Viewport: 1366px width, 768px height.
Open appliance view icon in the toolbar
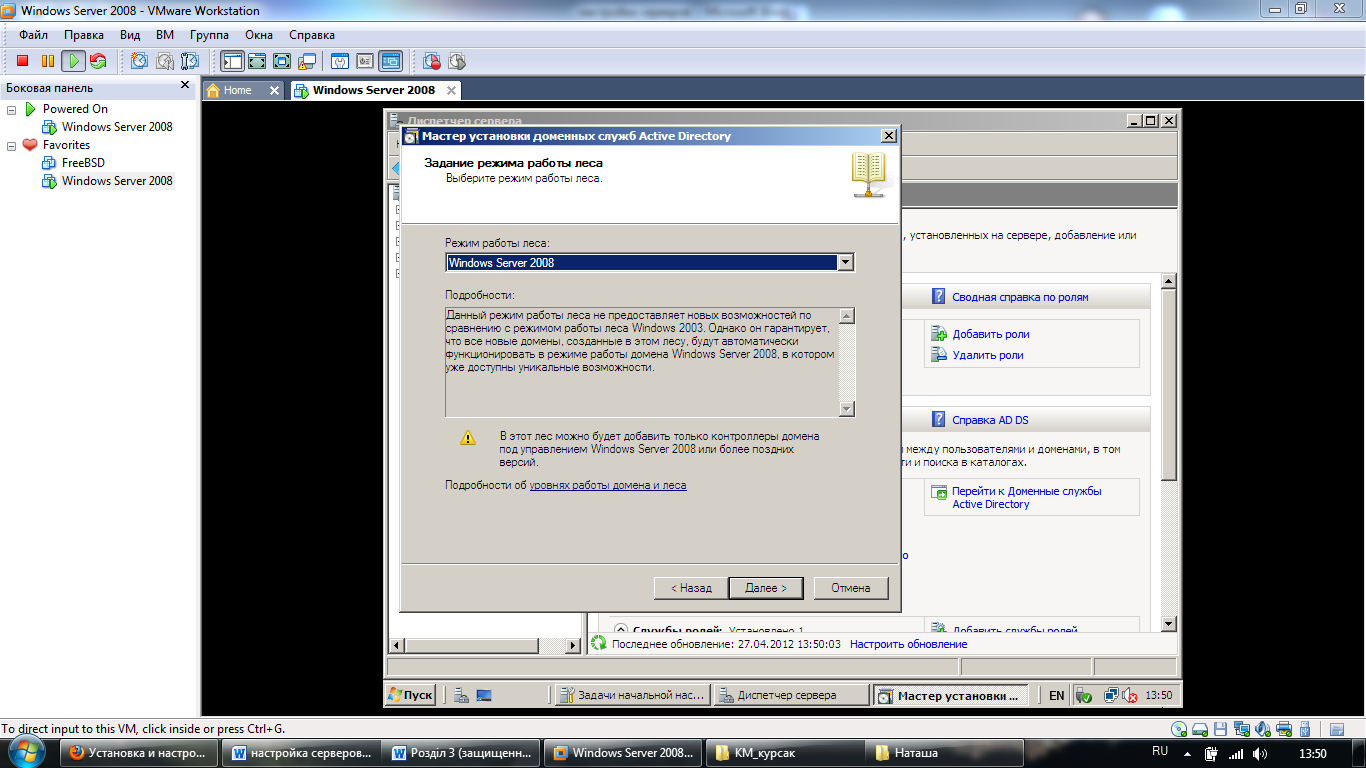pos(365,61)
